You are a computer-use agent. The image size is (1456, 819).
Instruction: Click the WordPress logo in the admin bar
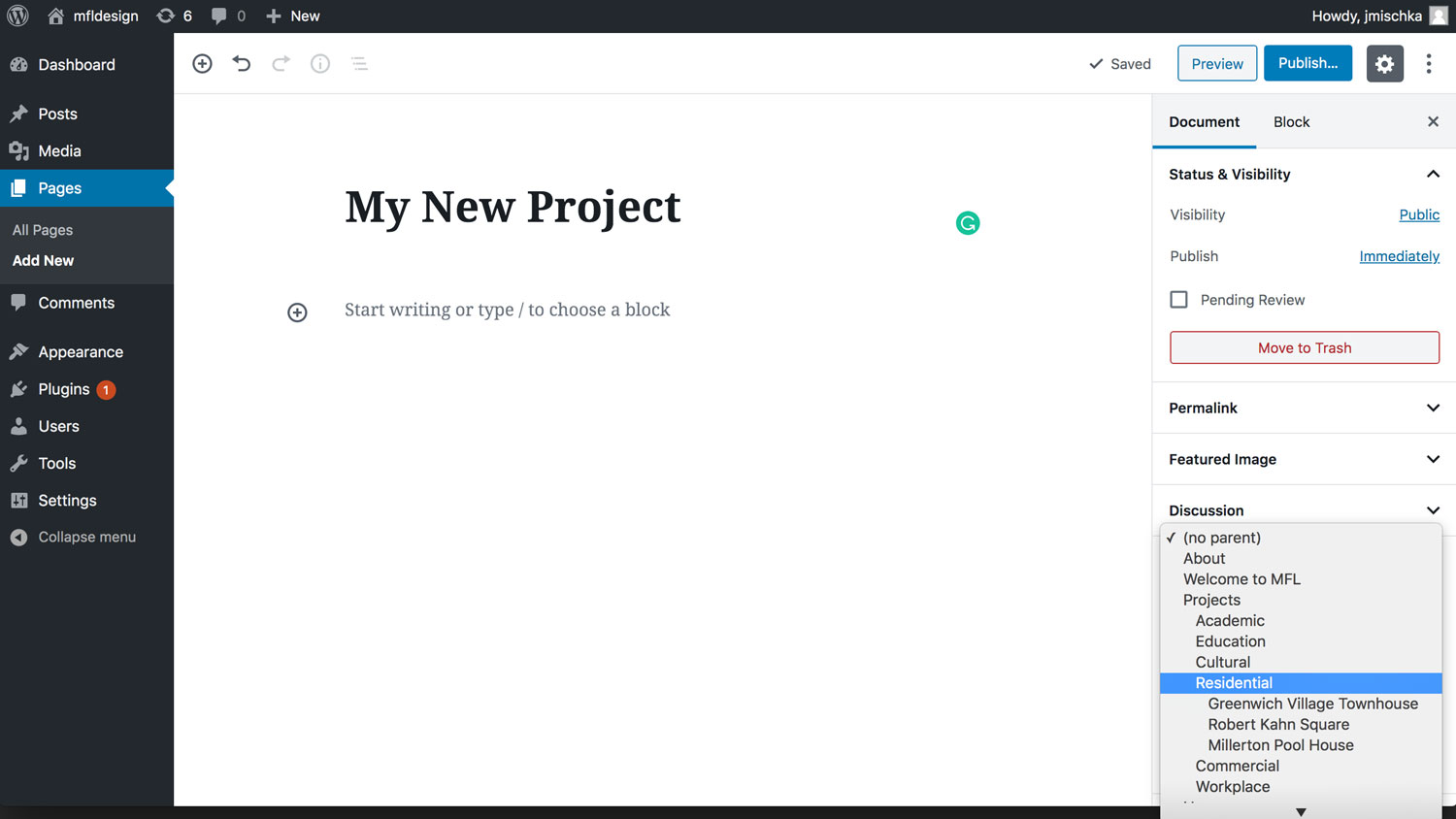[17, 16]
